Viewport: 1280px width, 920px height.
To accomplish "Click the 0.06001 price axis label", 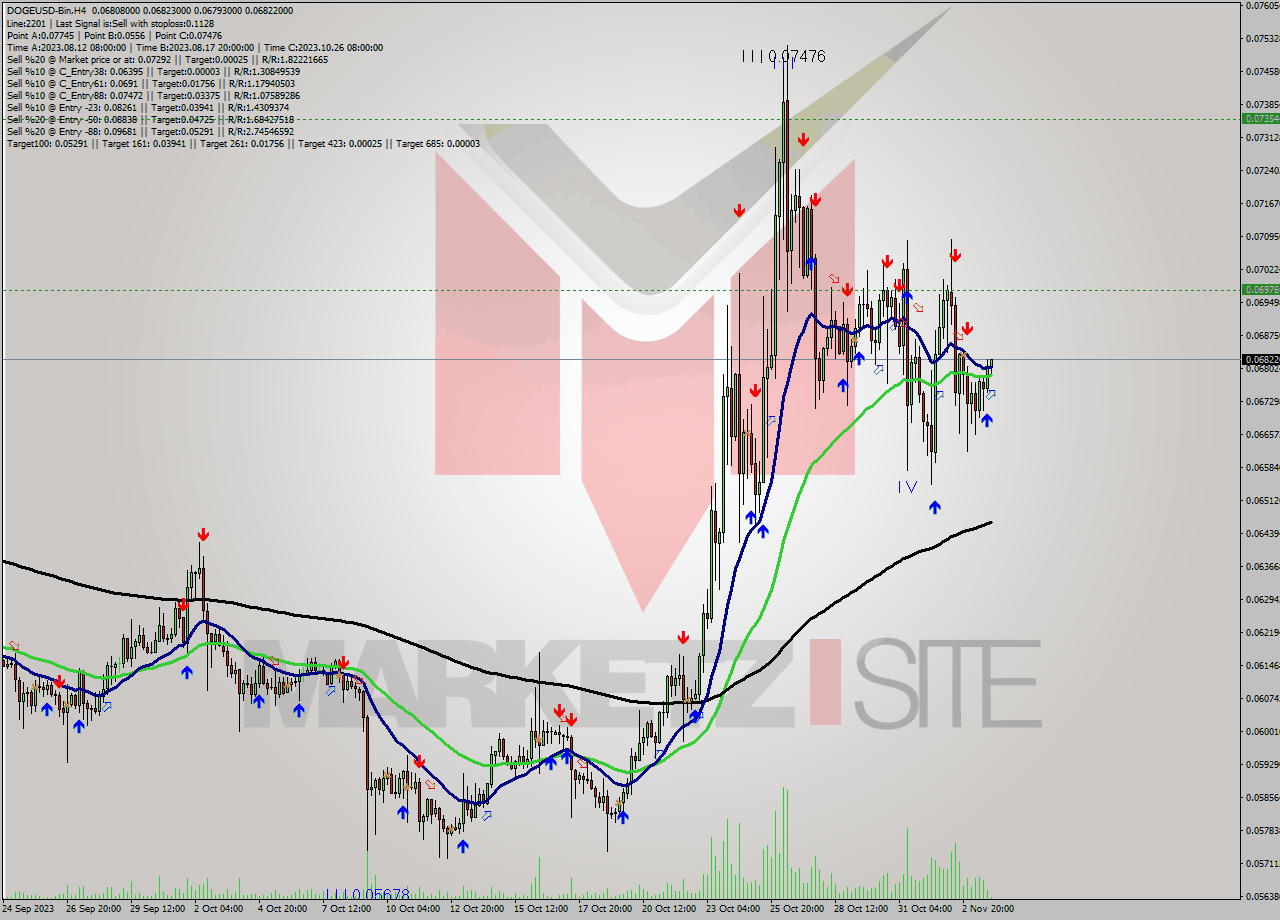I will (1261, 731).
